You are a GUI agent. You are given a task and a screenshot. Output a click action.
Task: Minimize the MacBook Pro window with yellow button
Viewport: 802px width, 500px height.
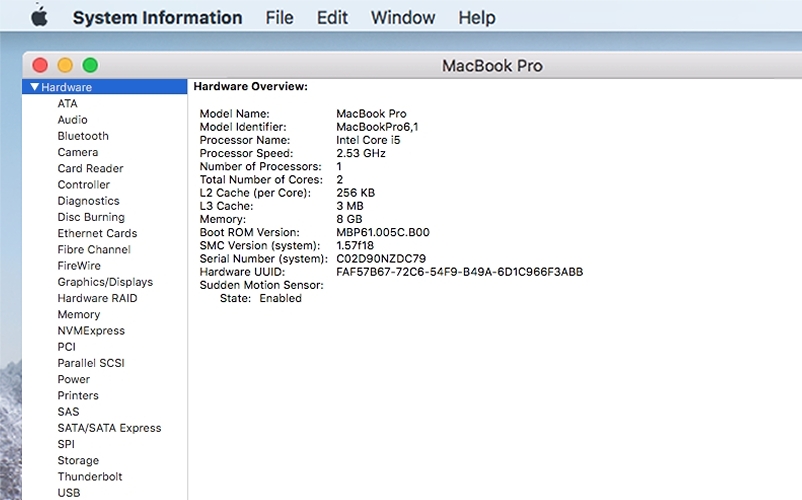(x=65, y=65)
